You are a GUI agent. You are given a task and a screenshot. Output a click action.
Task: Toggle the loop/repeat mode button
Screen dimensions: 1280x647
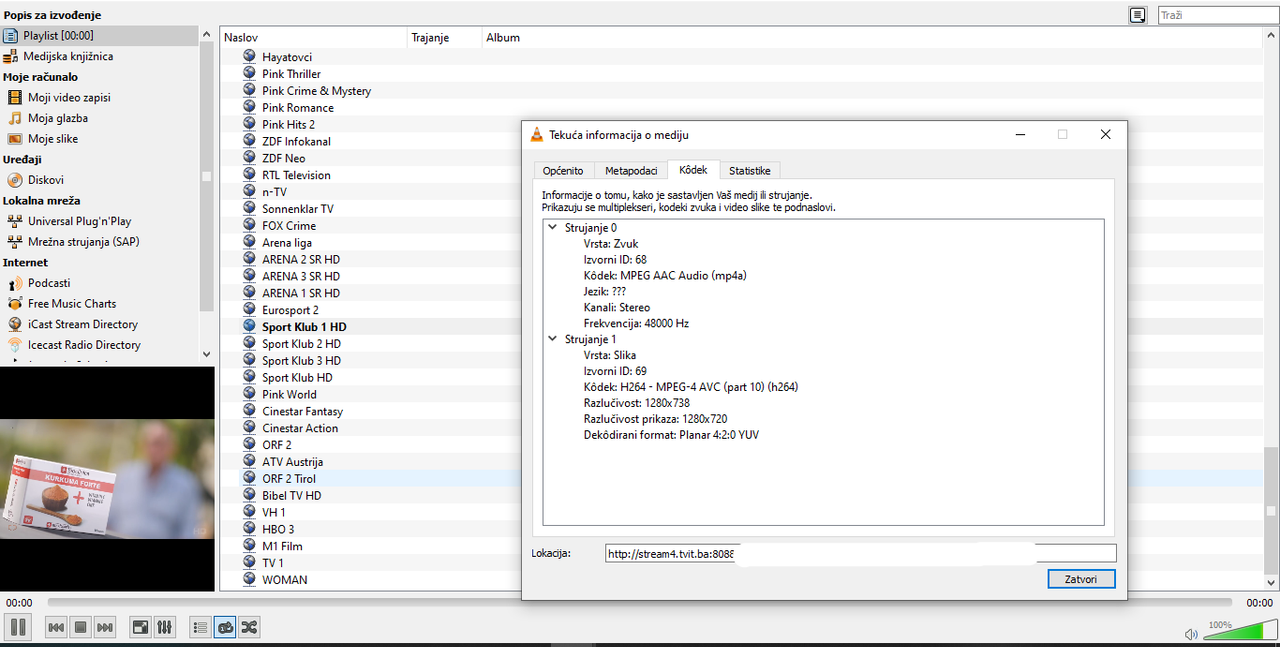click(x=225, y=627)
